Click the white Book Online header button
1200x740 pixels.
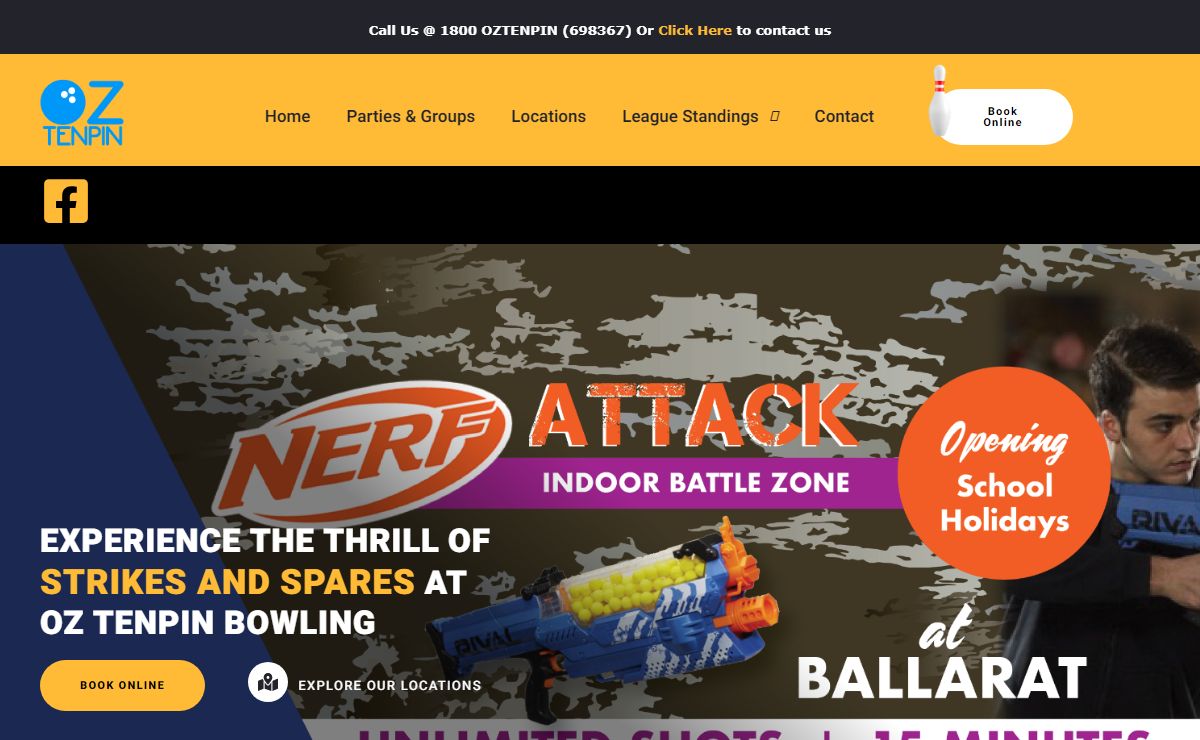coord(1002,117)
